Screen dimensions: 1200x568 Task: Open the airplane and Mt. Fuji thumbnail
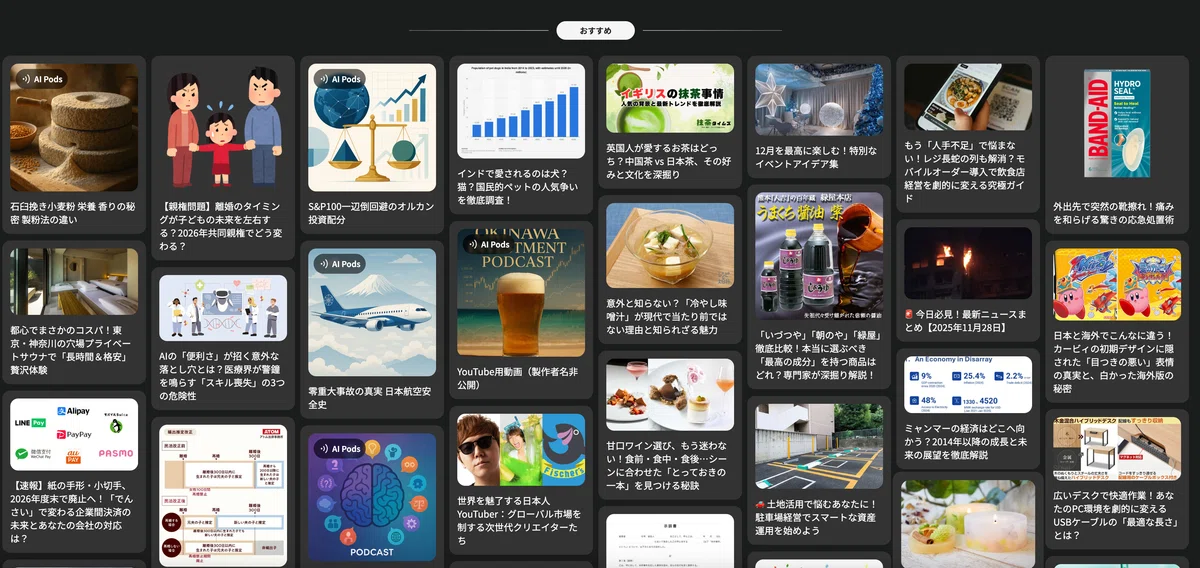point(372,312)
